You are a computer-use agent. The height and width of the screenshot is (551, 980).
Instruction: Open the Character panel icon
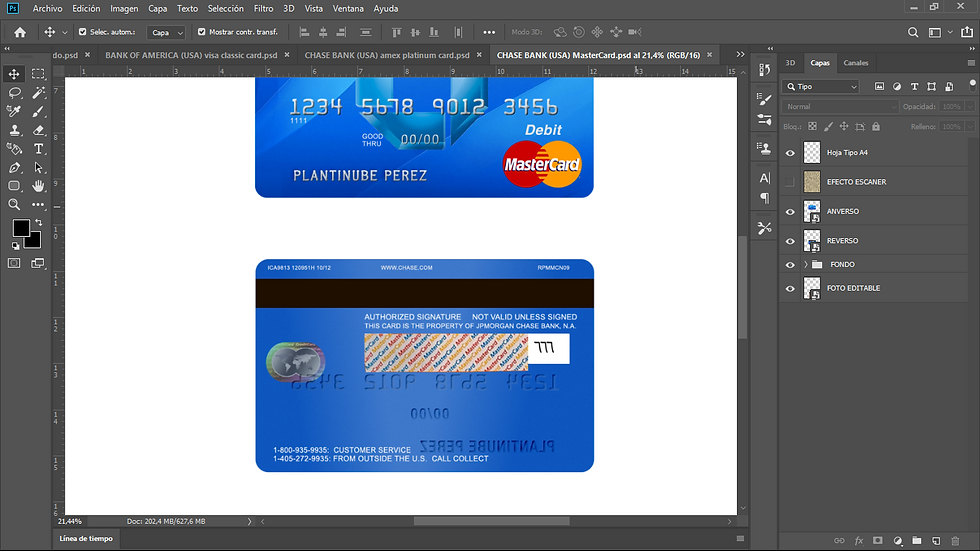(764, 179)
